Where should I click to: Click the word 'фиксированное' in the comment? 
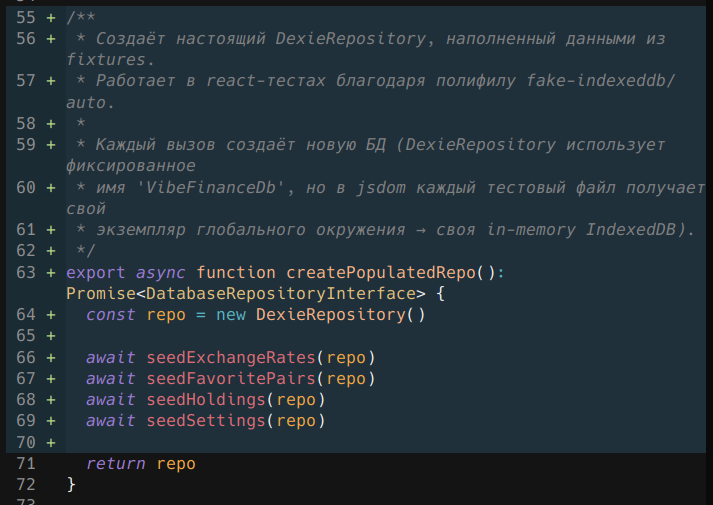[131, 166]
